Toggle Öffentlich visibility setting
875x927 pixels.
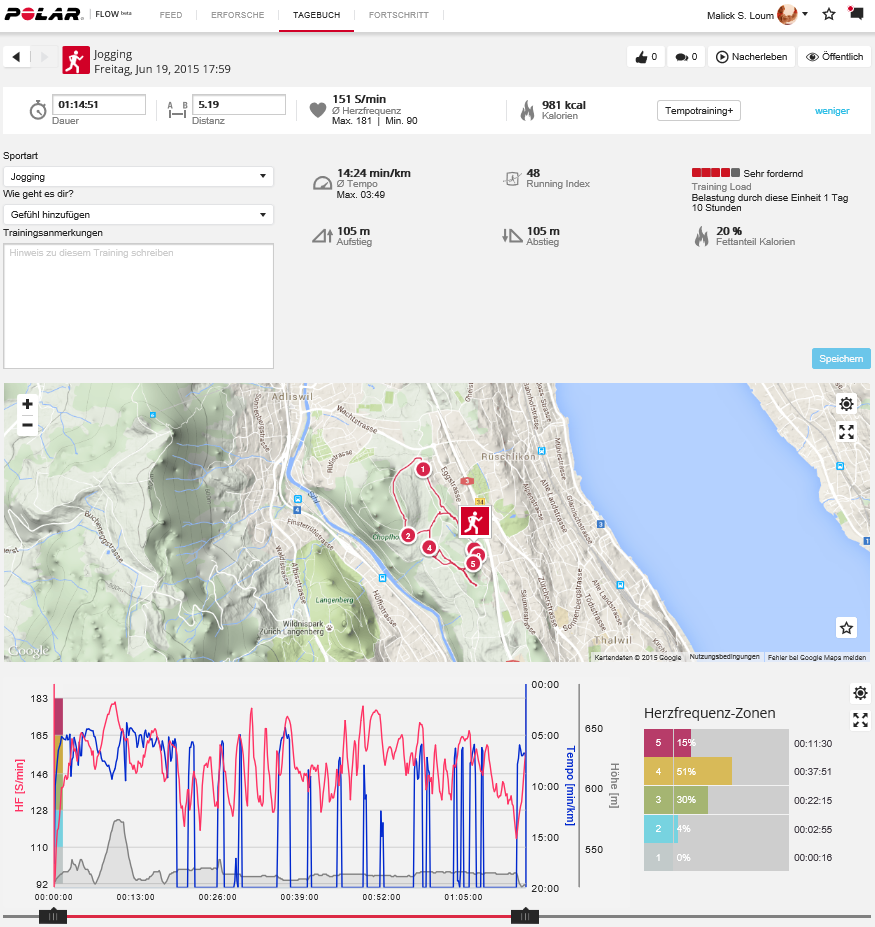pyautogui.click(x=834, y=57)
